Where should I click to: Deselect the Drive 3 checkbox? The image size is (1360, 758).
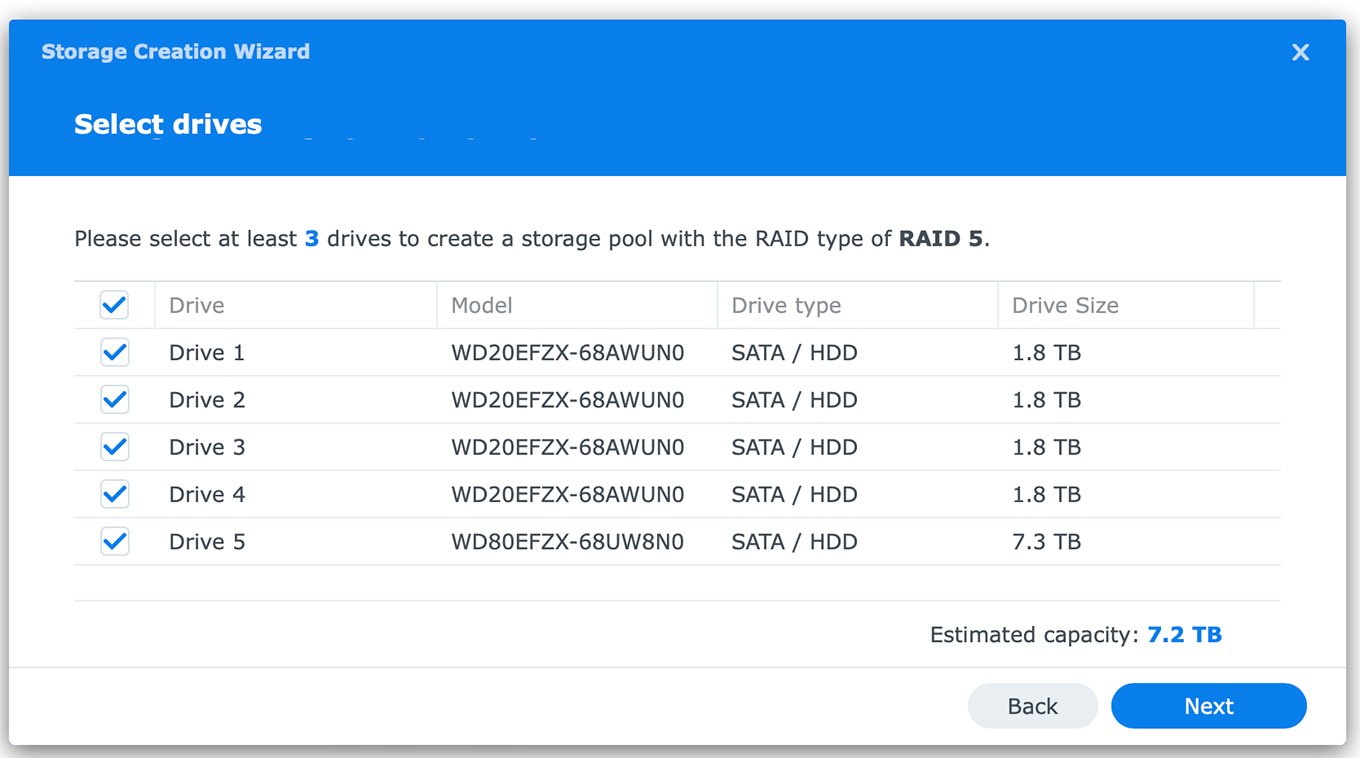[115, 447]
